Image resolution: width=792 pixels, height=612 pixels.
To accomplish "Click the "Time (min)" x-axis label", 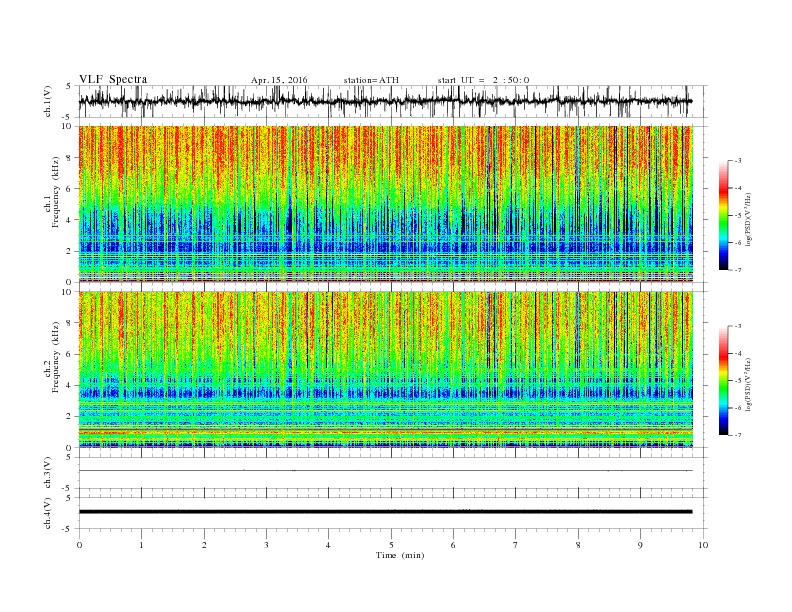I will pos(400,555).
